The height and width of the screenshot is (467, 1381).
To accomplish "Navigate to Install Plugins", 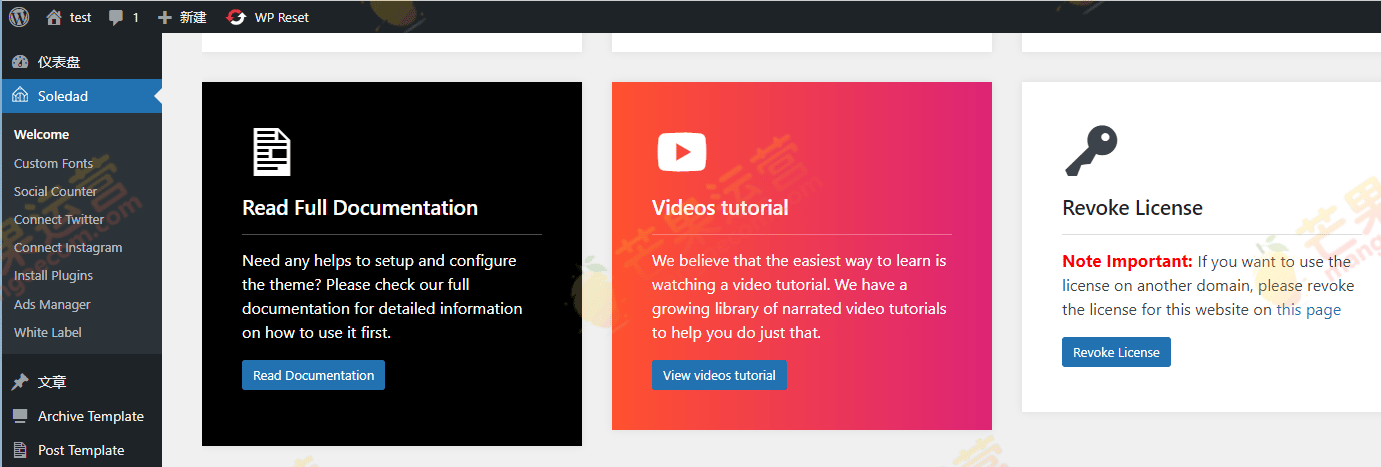I will [53, 275].
